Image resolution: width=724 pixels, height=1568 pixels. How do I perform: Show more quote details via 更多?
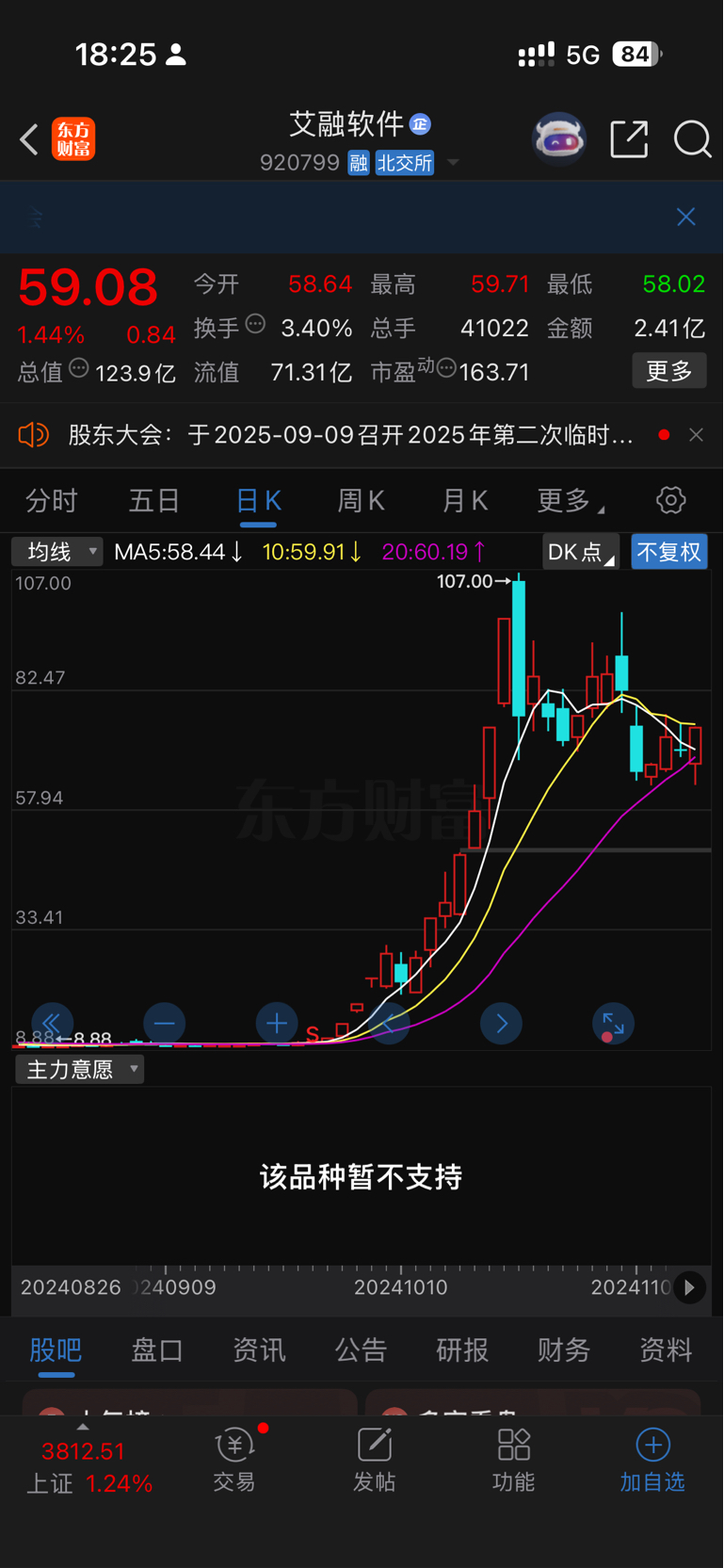point(669,371)
